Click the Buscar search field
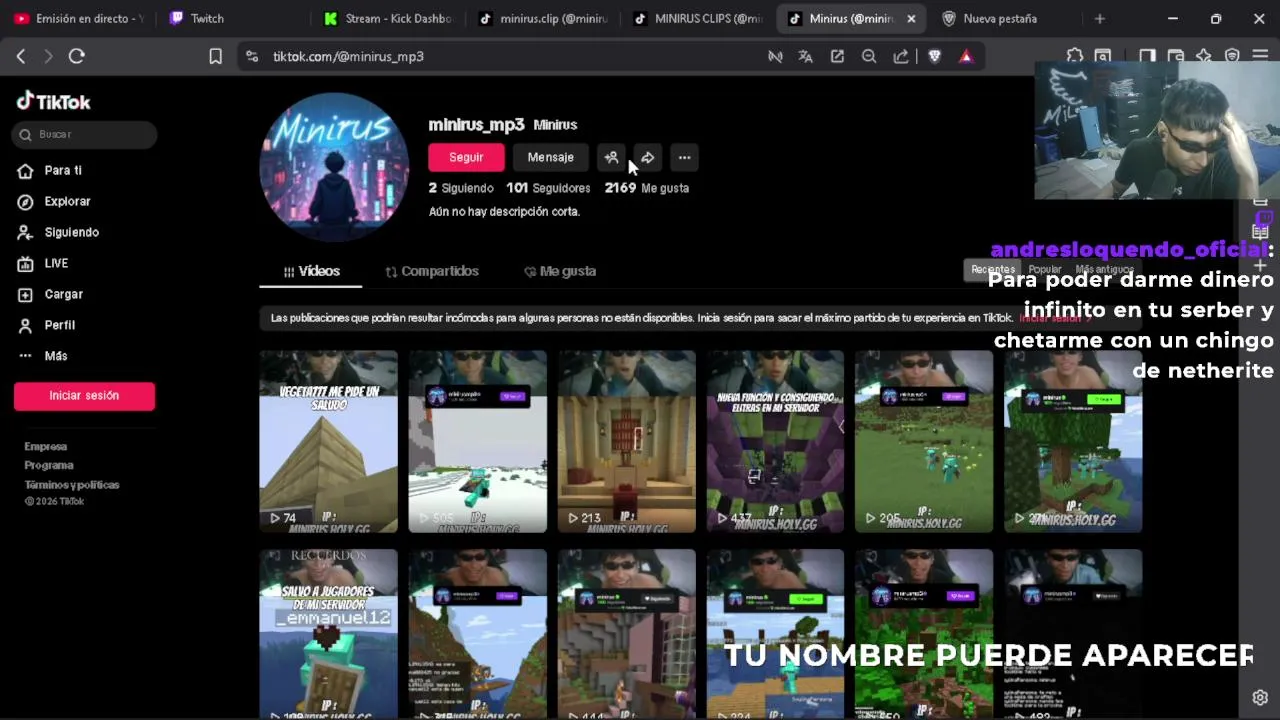The width and height of the screenshot is (1280, 720). 85,134
